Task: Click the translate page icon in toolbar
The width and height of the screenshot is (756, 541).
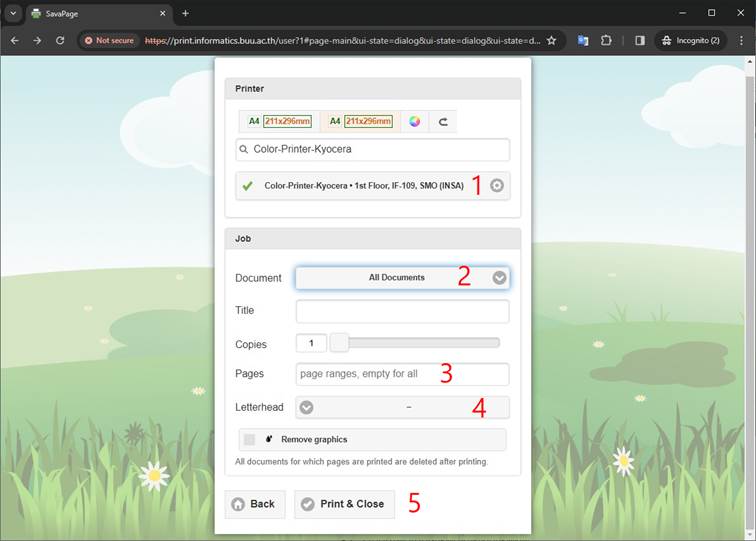Action: tap(583, 40)
